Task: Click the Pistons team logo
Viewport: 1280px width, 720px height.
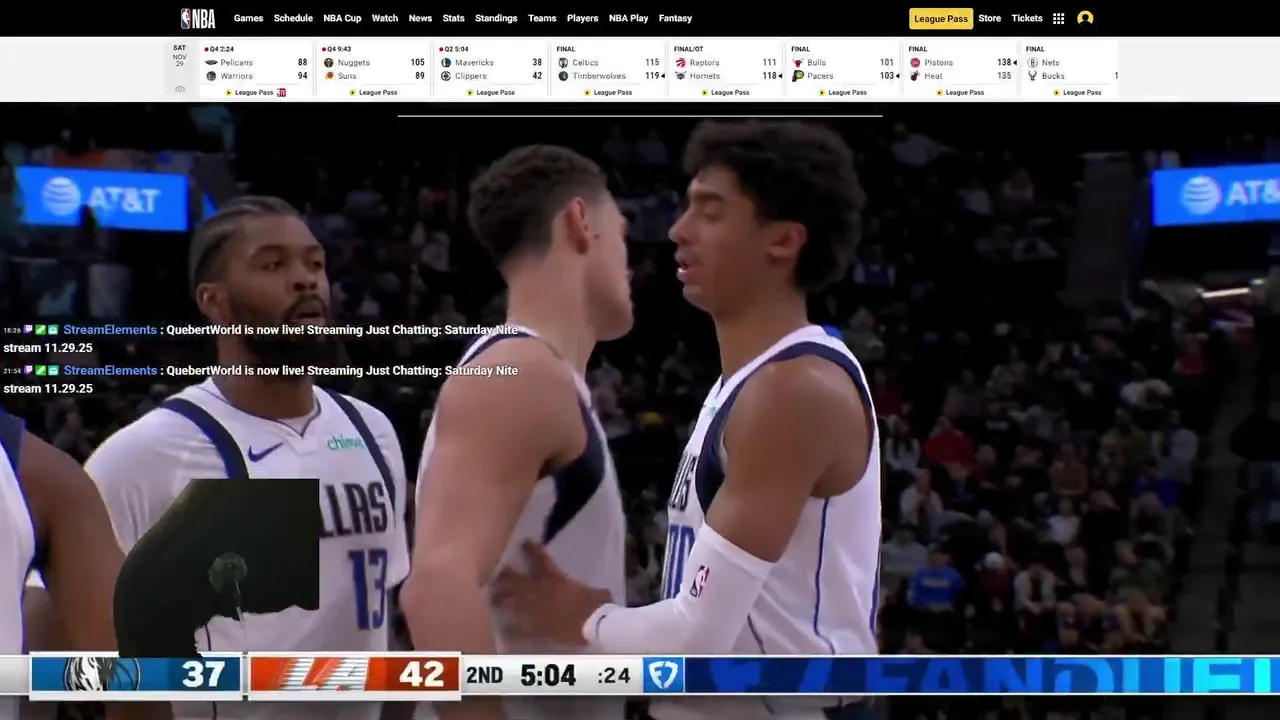Action: pos(915,62)
